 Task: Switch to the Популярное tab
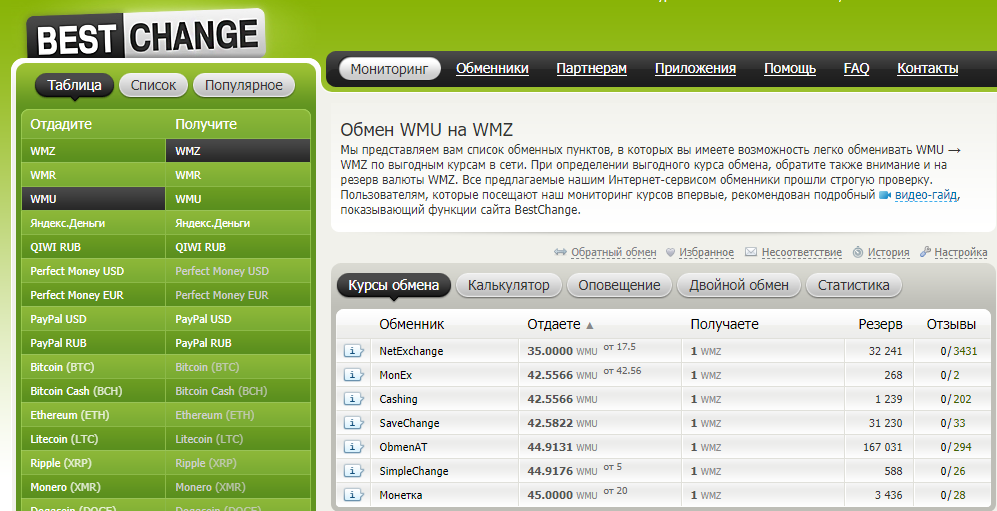coord(244,85)
